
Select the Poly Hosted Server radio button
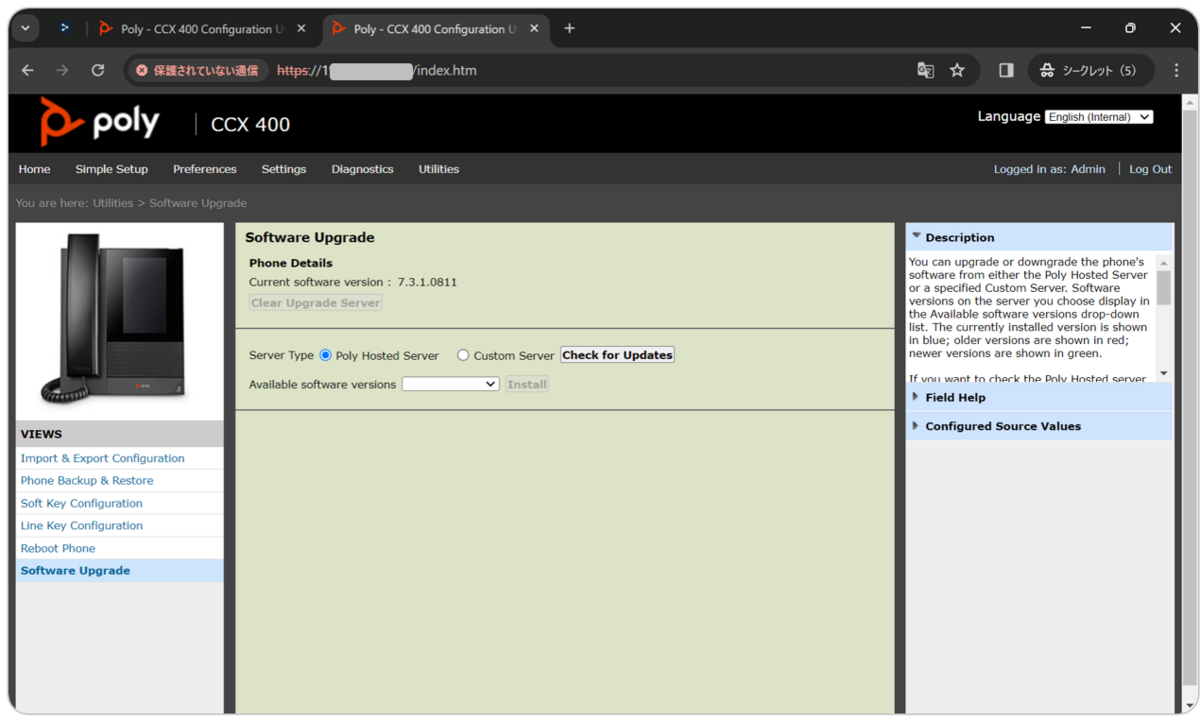point(325,355)
